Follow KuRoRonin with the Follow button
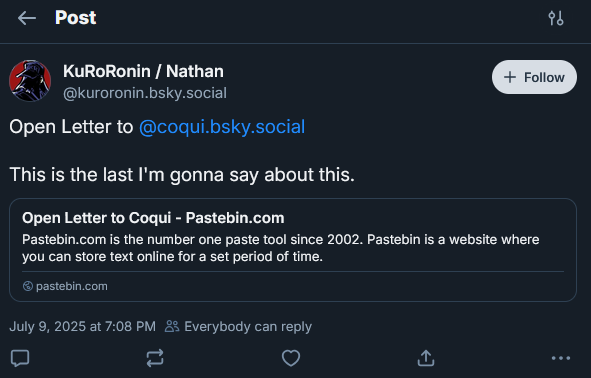Viewport: 591px width, 378px height. click(534, 77)
